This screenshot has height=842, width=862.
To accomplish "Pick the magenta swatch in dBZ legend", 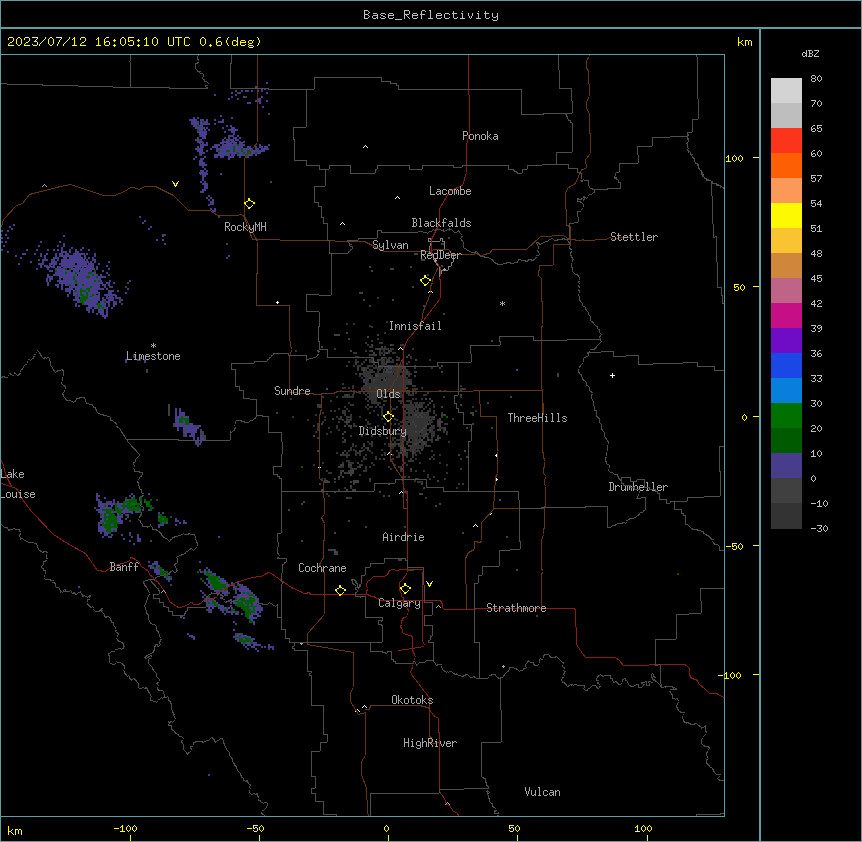I will [x=786, y=315].
